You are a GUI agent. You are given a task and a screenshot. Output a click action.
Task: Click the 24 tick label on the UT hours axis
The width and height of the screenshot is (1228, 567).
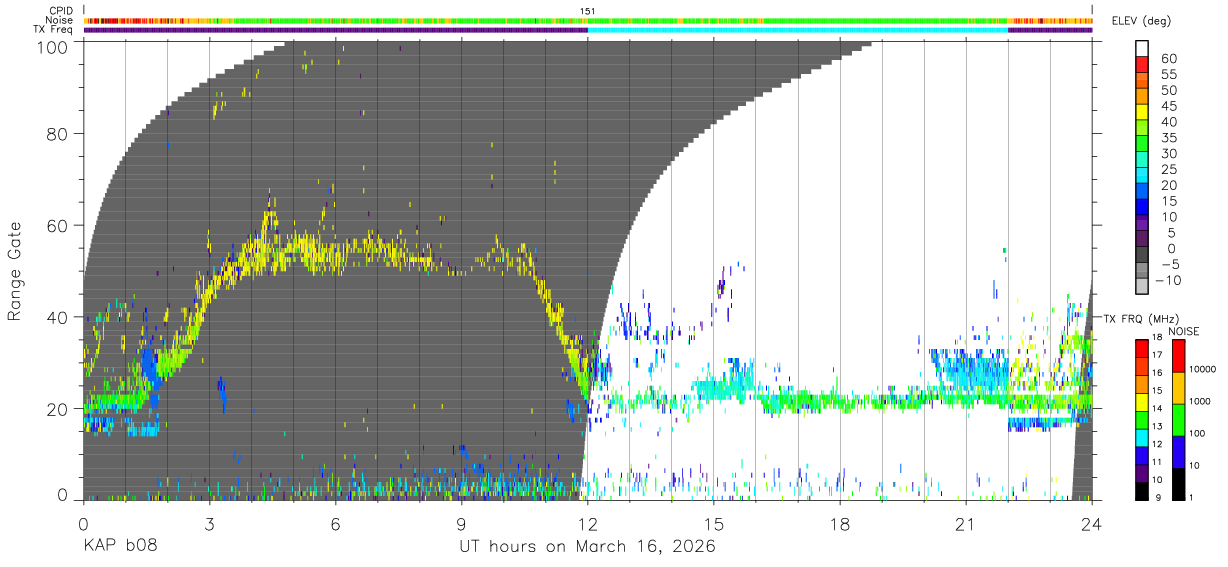pos(1092,524)
